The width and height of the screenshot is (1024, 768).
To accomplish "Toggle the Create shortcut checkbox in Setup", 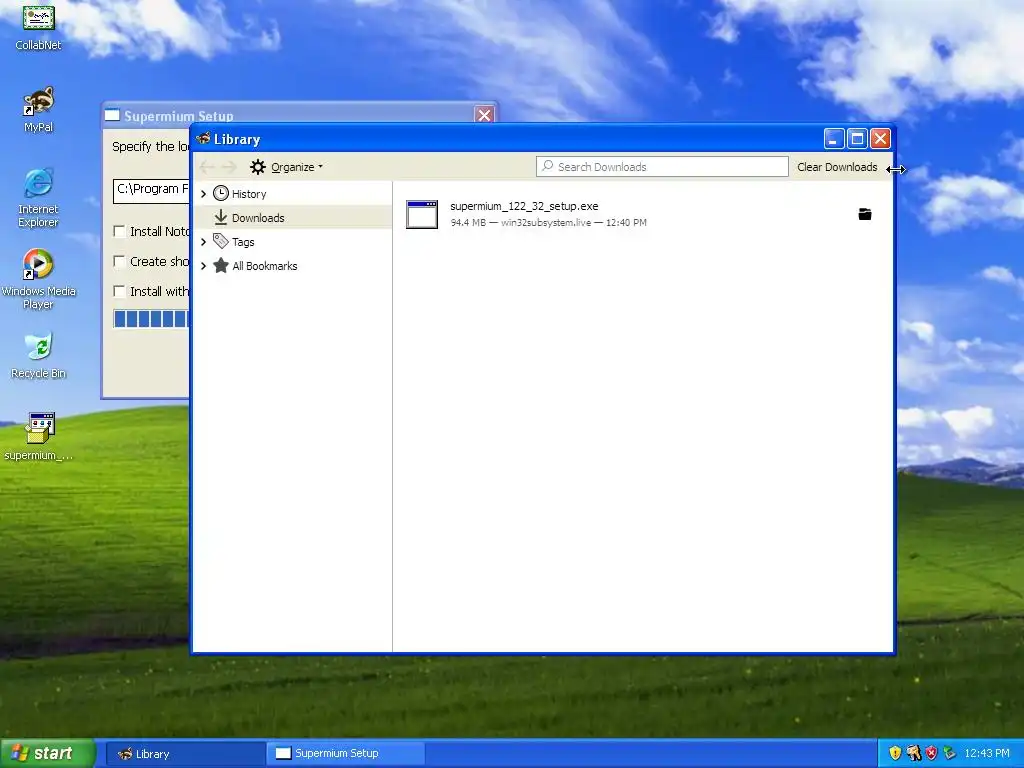I will click(x=119, y=261).
